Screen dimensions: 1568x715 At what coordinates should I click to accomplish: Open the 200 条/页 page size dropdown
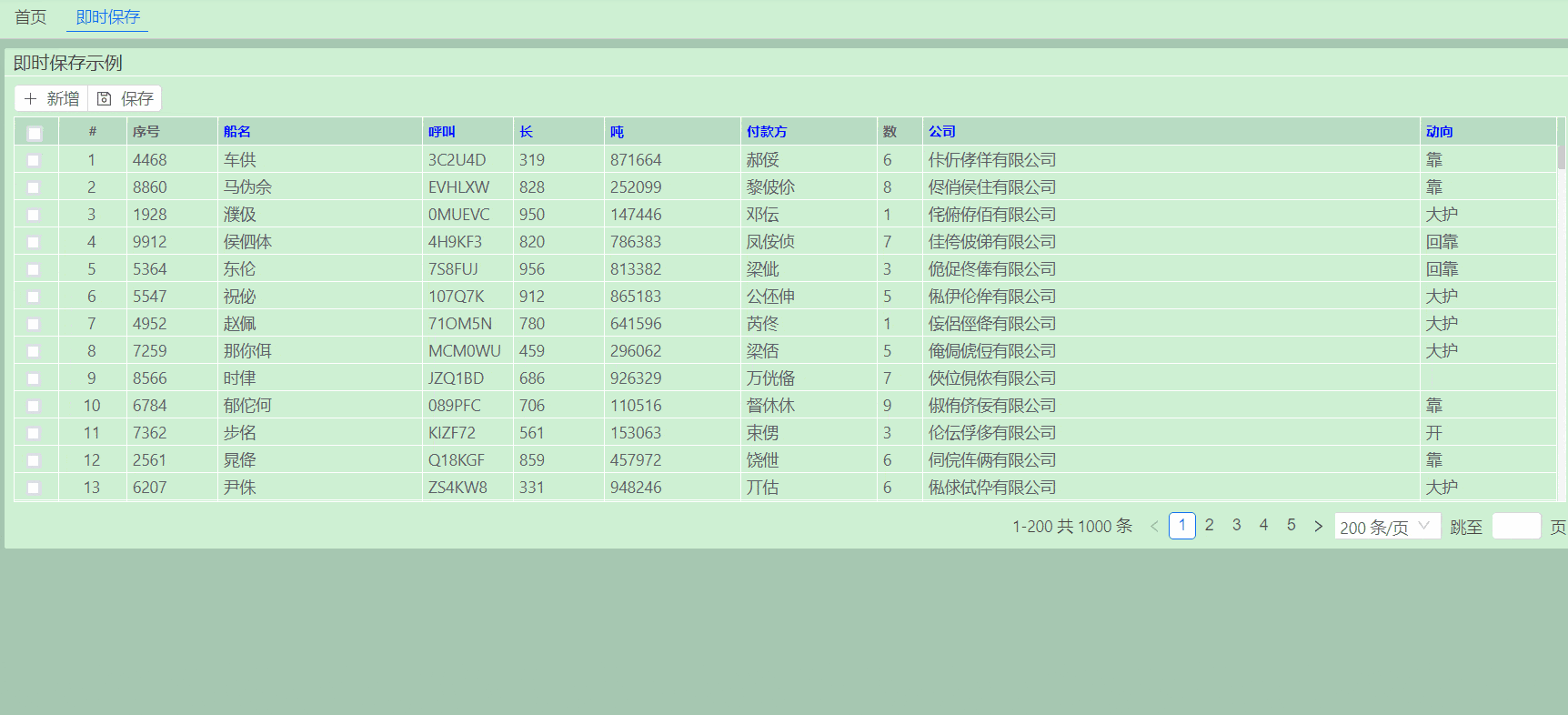coord(1386,527)
